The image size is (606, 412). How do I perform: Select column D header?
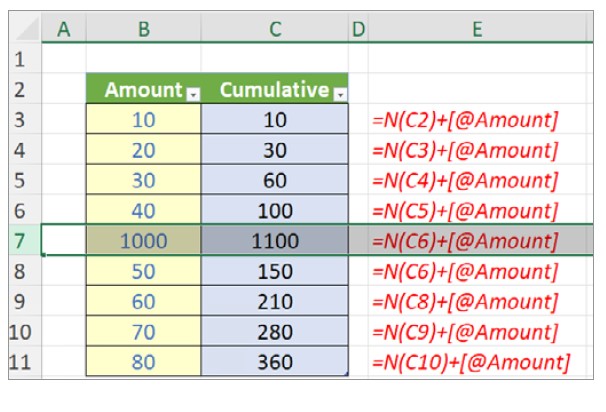[x=357, y=31]
